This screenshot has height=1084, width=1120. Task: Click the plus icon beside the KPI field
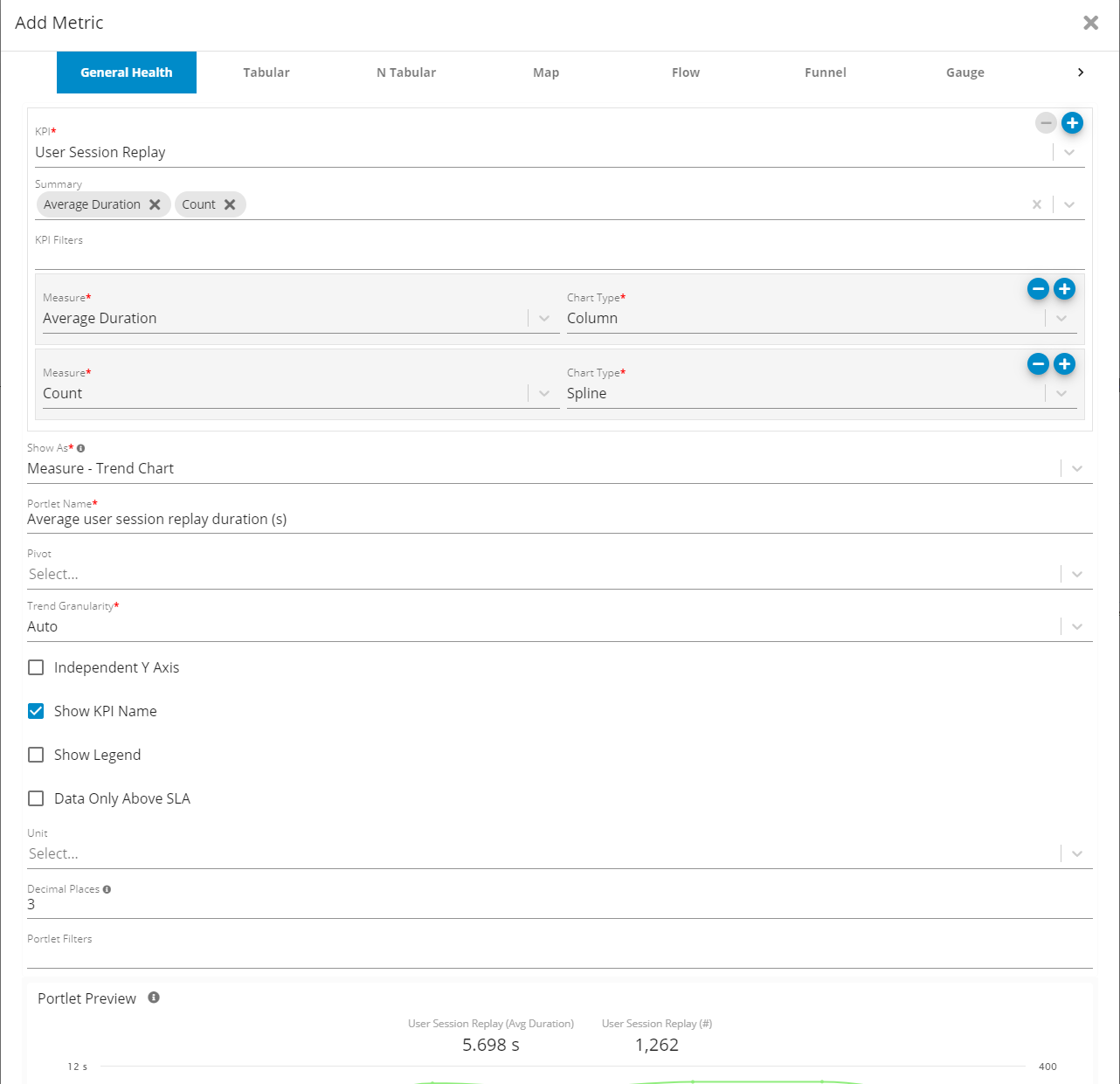tap(1072, 123)
